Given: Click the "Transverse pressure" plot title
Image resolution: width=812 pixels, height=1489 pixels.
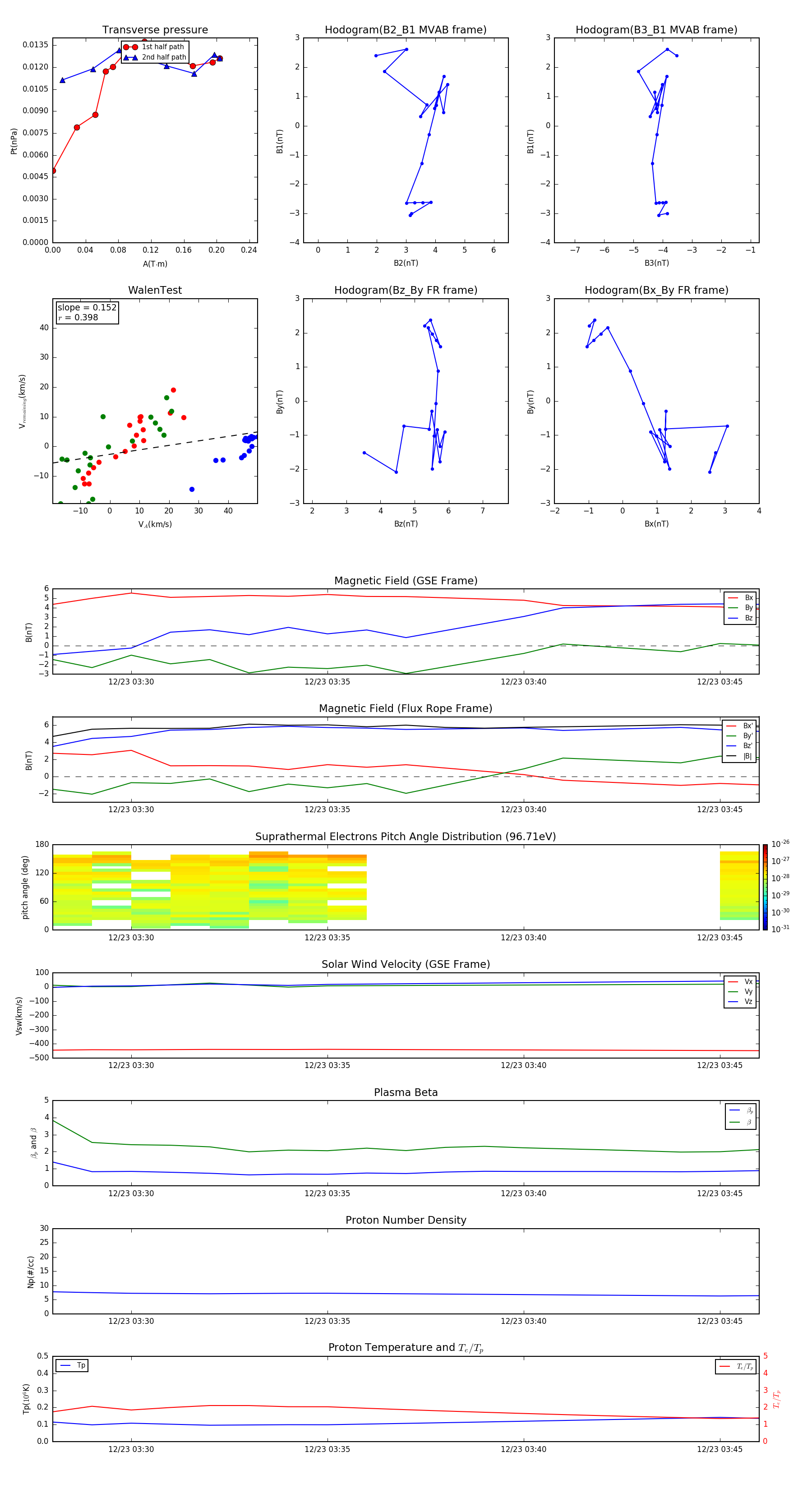Looking at the screenshot, I should point(155,29).
